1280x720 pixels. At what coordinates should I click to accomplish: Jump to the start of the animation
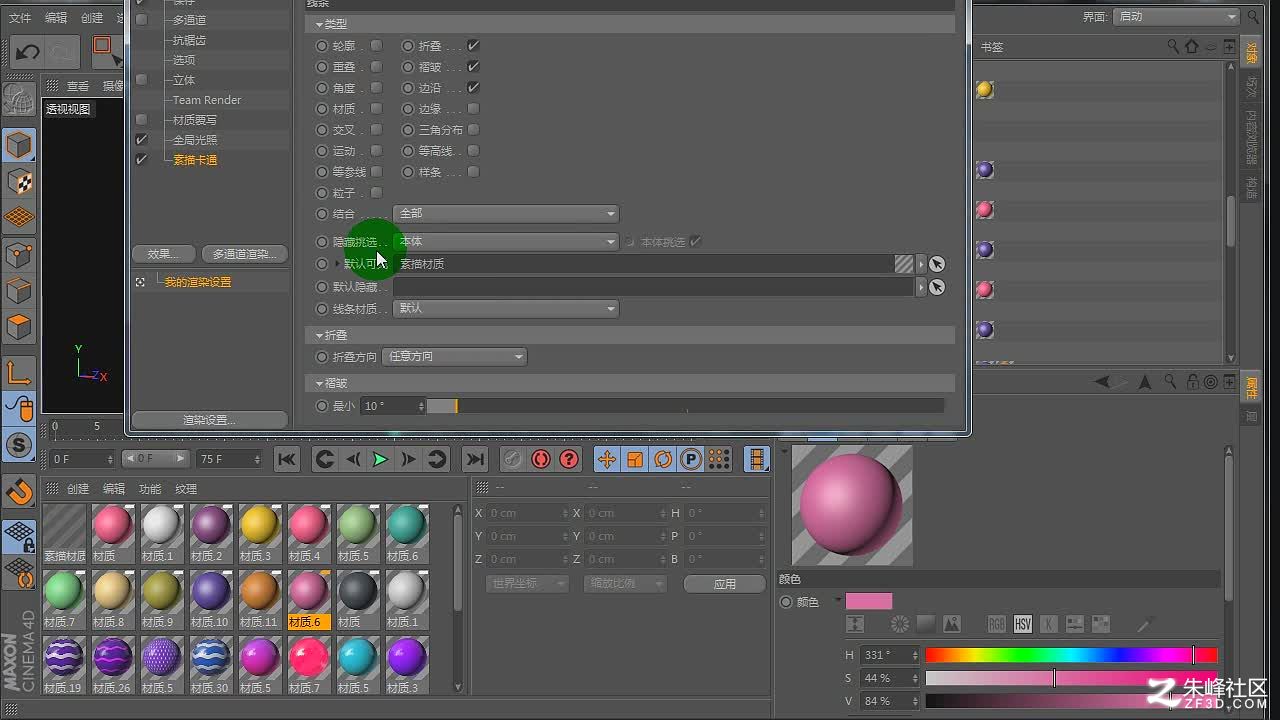click(287, 459)
